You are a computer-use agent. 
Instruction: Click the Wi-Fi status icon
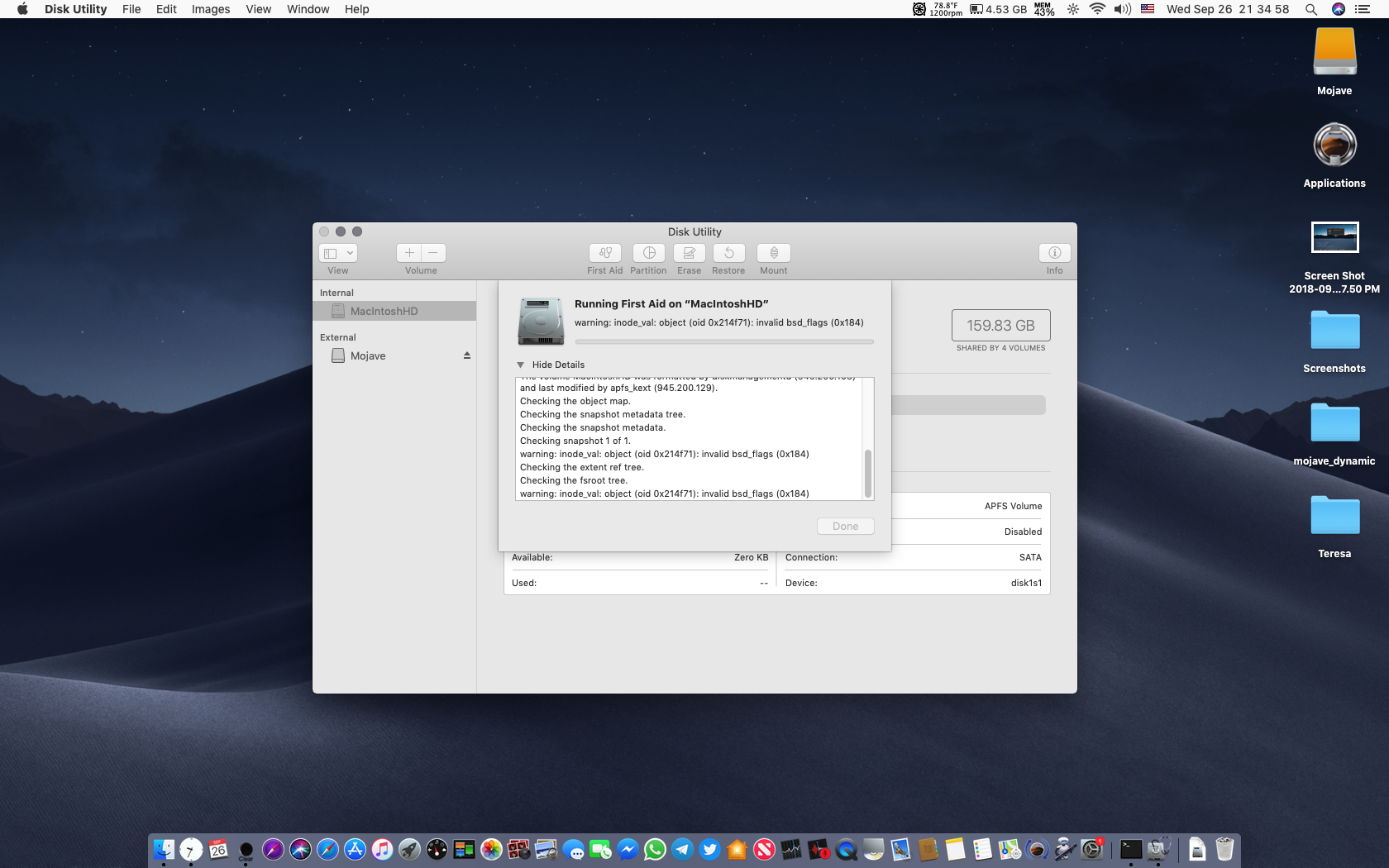1097,9
